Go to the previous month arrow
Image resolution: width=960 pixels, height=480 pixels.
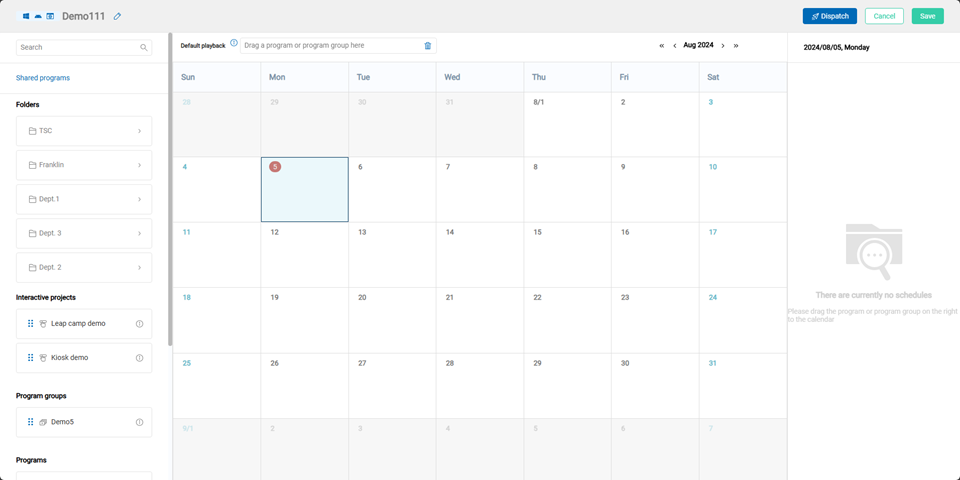(x=675, y=46)
